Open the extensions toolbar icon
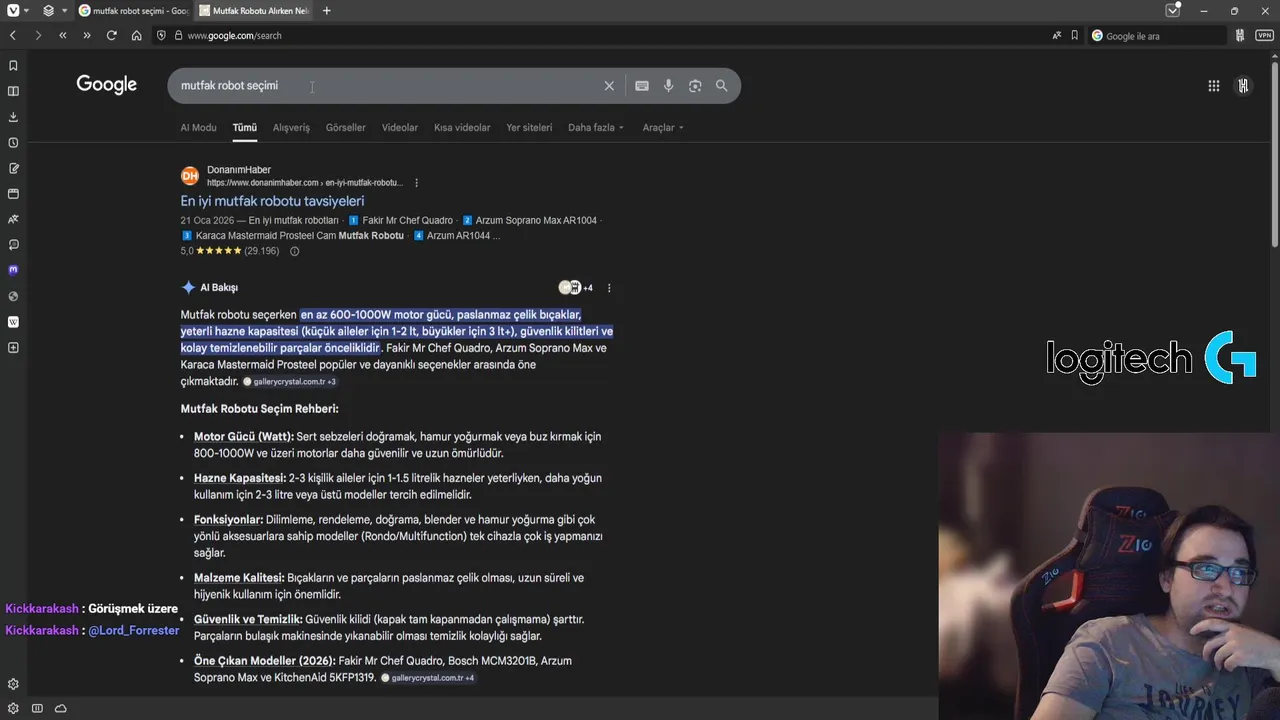This screenshot has width=1280, height=720. (x=1240, y=35)
